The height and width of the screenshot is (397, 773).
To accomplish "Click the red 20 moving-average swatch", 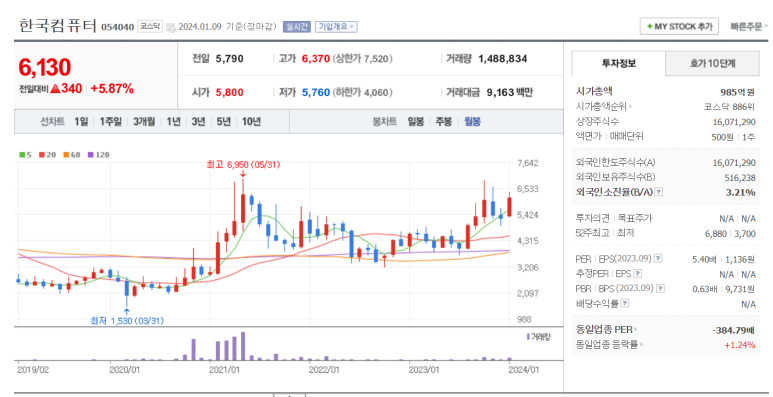I will 42,155.
